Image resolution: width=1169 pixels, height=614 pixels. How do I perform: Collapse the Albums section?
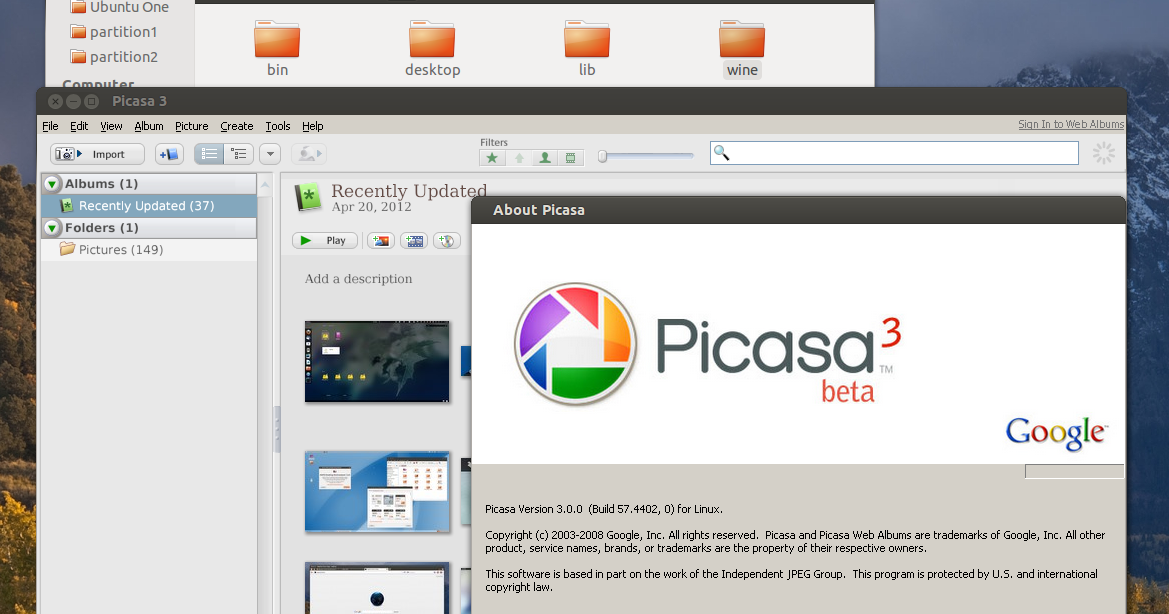[51, 183]
